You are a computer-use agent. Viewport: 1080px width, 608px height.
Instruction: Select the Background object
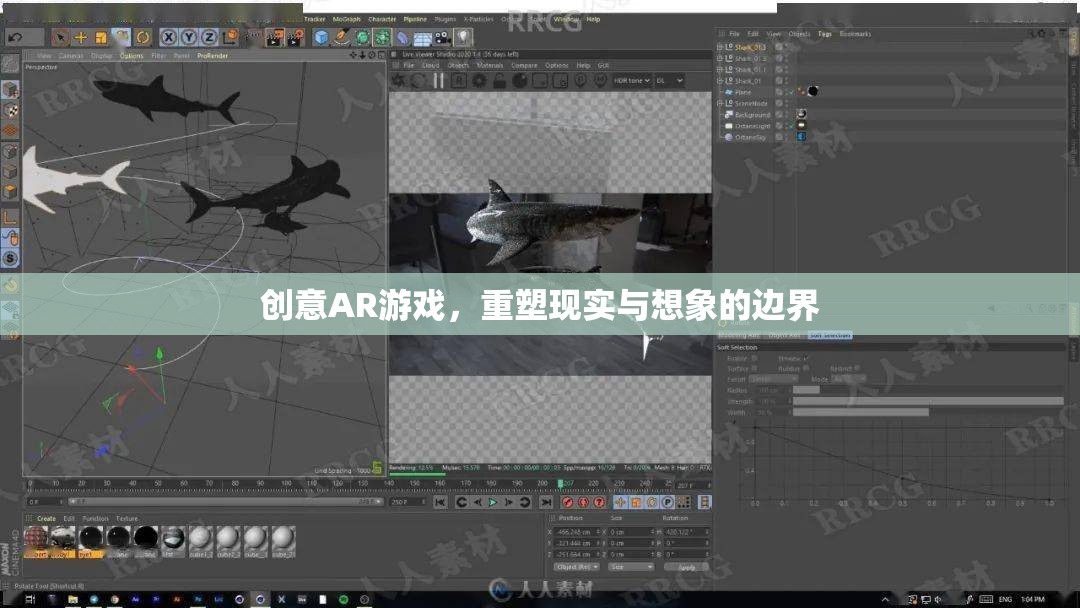tap(752, 114)
